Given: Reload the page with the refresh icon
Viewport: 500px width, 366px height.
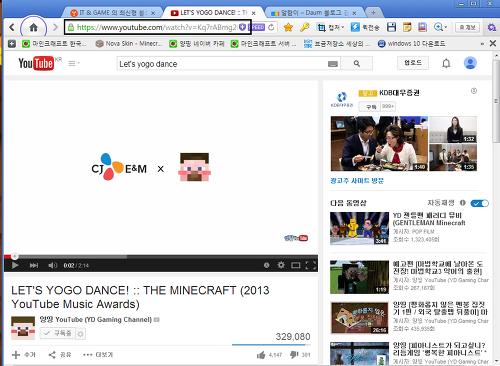Looking at the screenshot, I should coord(271,27).
